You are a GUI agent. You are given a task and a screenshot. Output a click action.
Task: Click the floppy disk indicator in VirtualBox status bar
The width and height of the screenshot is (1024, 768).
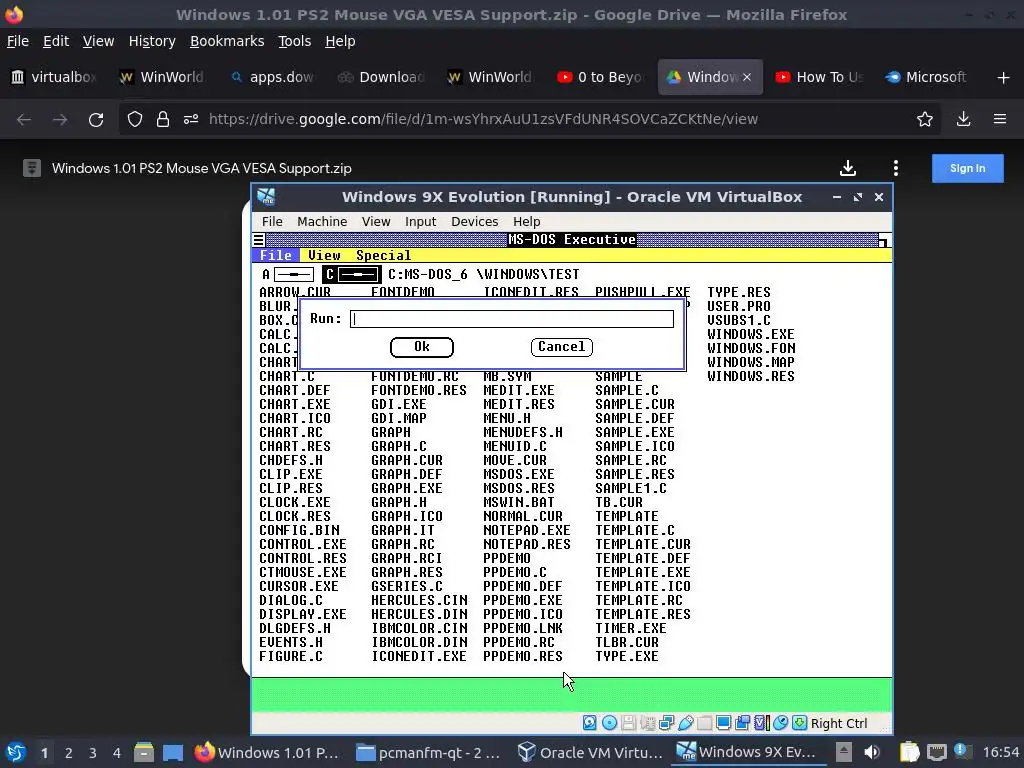(628, 722)
